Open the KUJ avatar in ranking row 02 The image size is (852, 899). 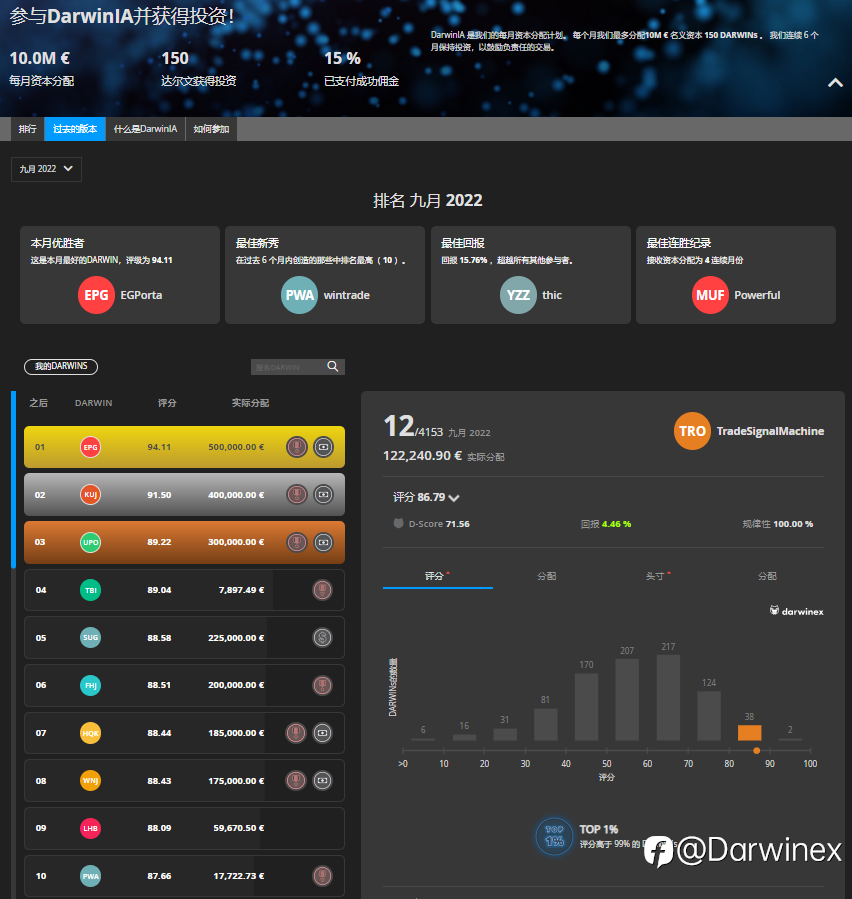tap(91, 494)
